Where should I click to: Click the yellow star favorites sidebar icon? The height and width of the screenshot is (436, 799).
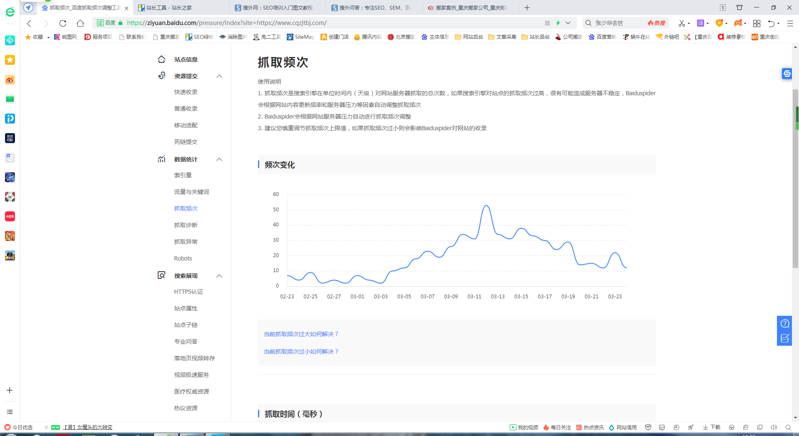point(10,60)
